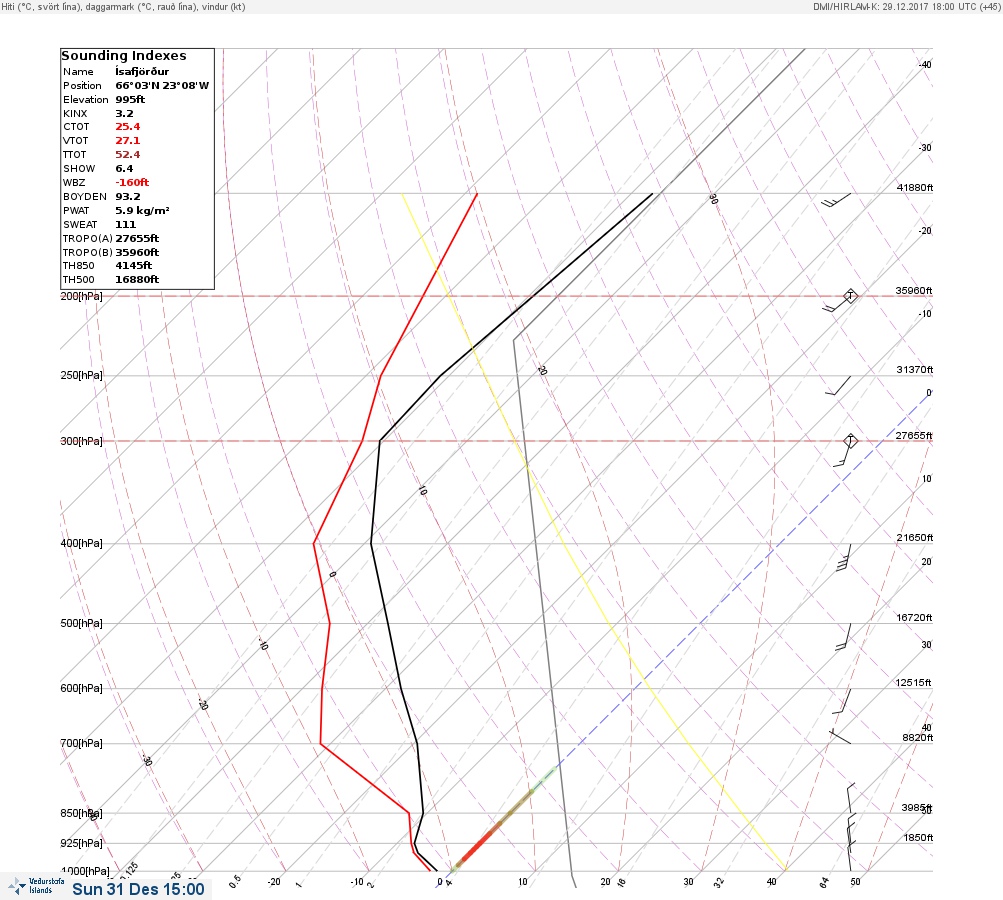Click the tropopause diamond marker at 300 hPa

click(x=850, y=441)
